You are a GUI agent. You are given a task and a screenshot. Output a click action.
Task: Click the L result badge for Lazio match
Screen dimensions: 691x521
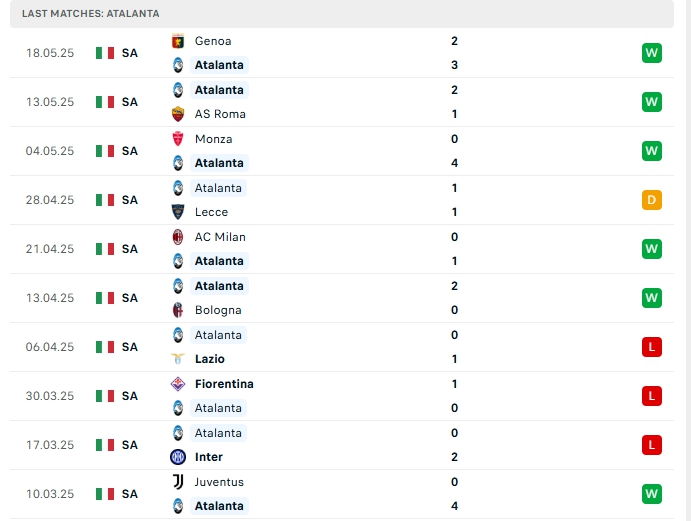coord(652,347)
